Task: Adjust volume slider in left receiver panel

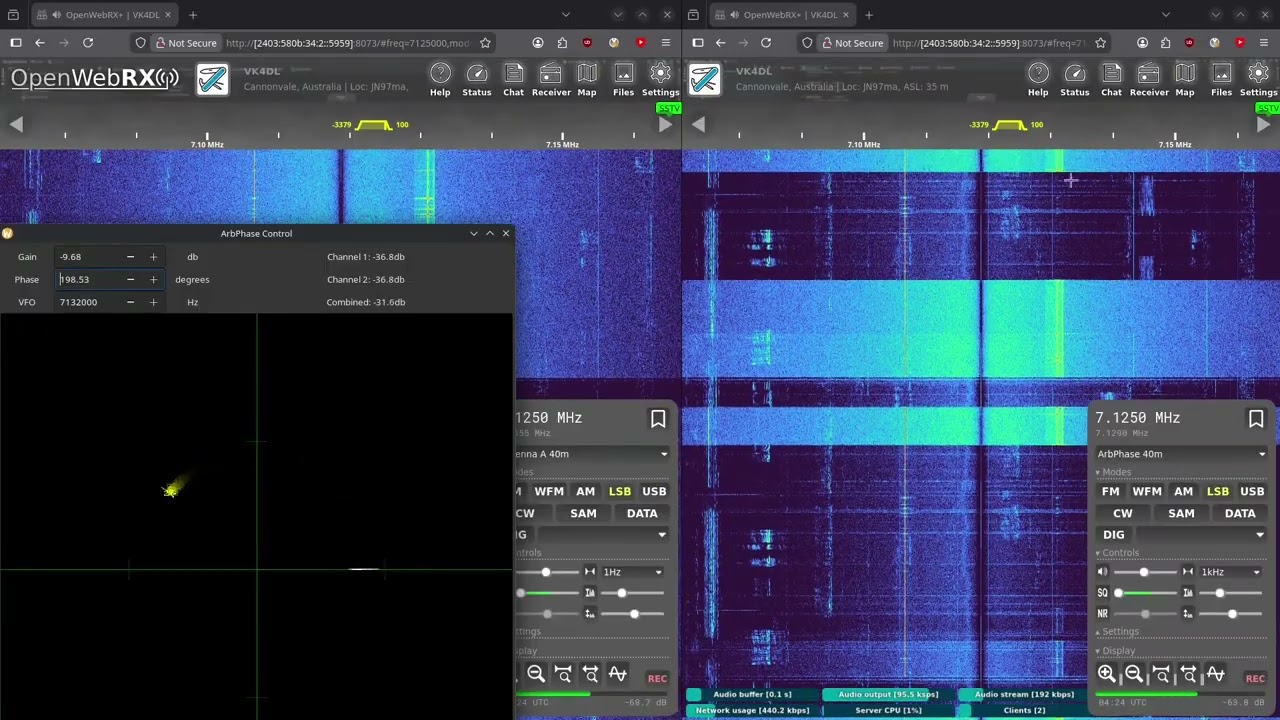Action: 546,572
